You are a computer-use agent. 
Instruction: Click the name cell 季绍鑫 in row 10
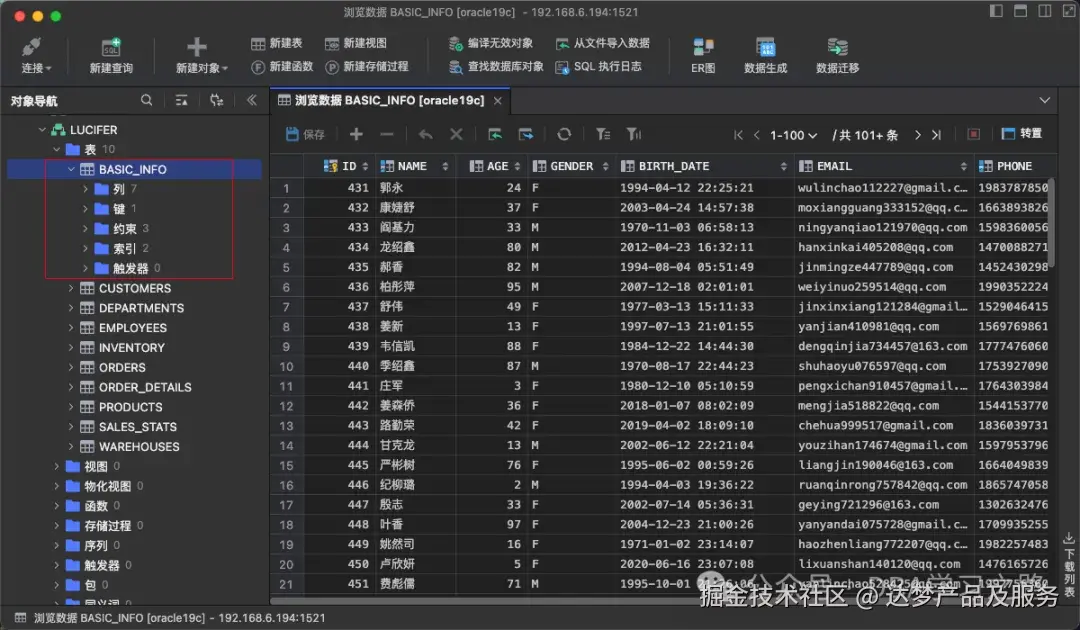click(414, 366)
